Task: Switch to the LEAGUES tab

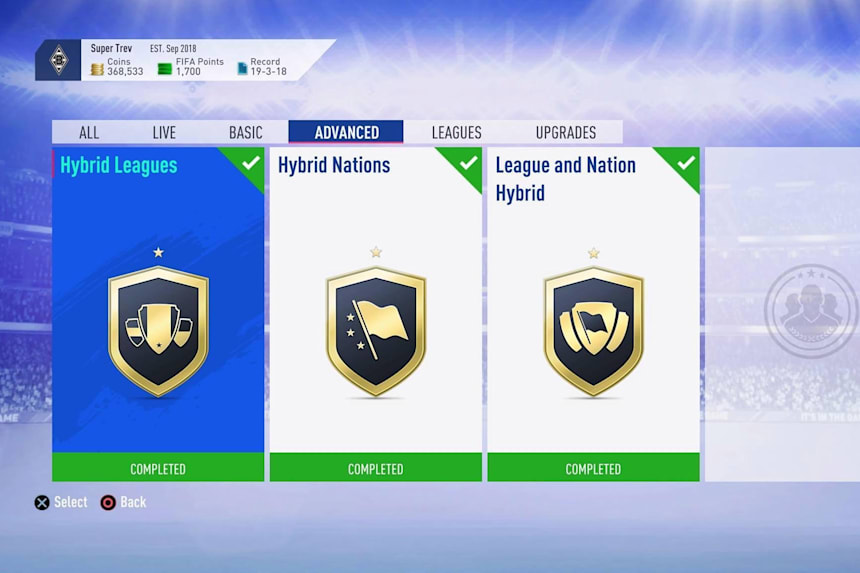Action: [x=456, y=133]
